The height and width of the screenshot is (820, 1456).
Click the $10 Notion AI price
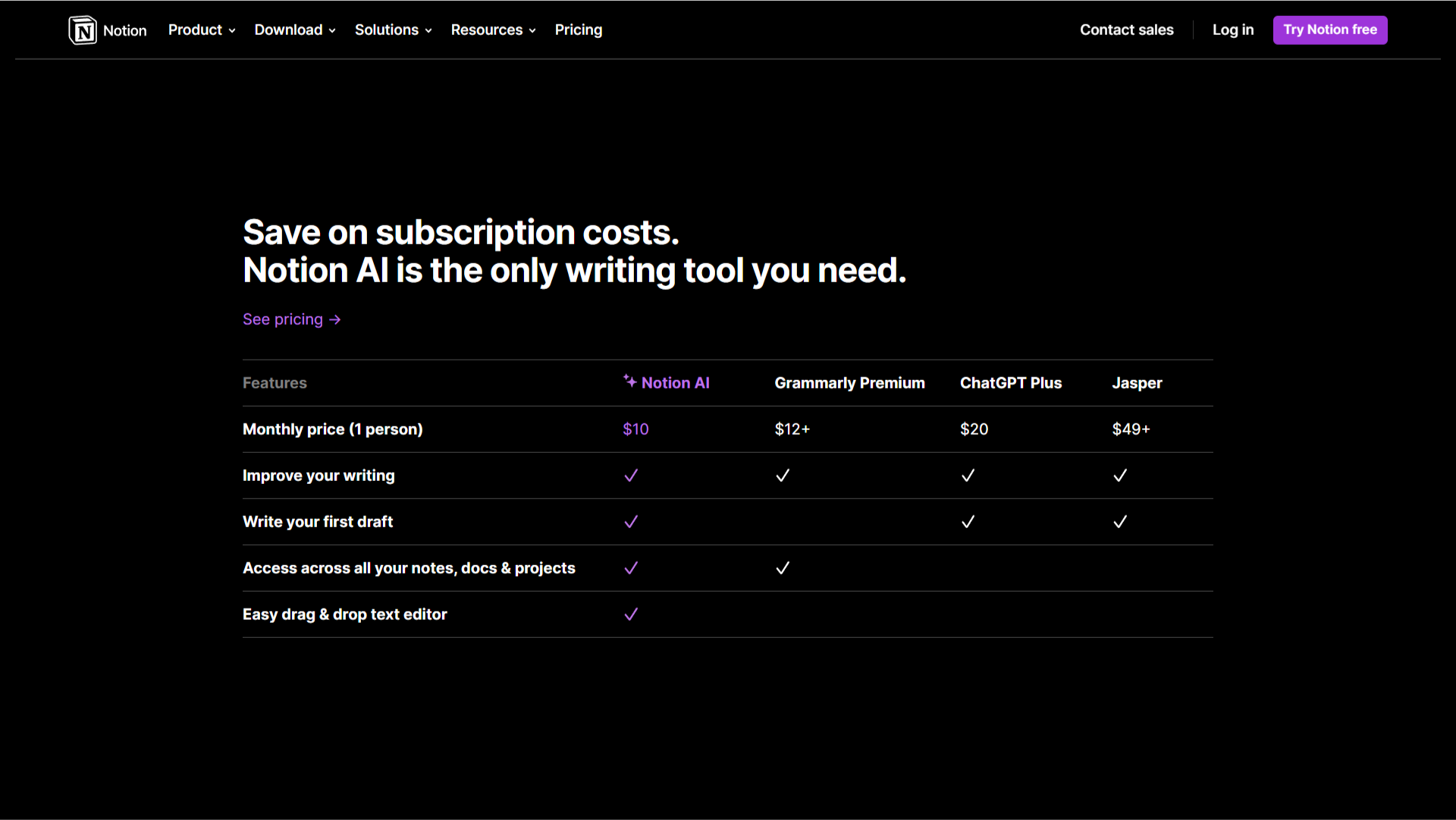(x=635, y=429)
